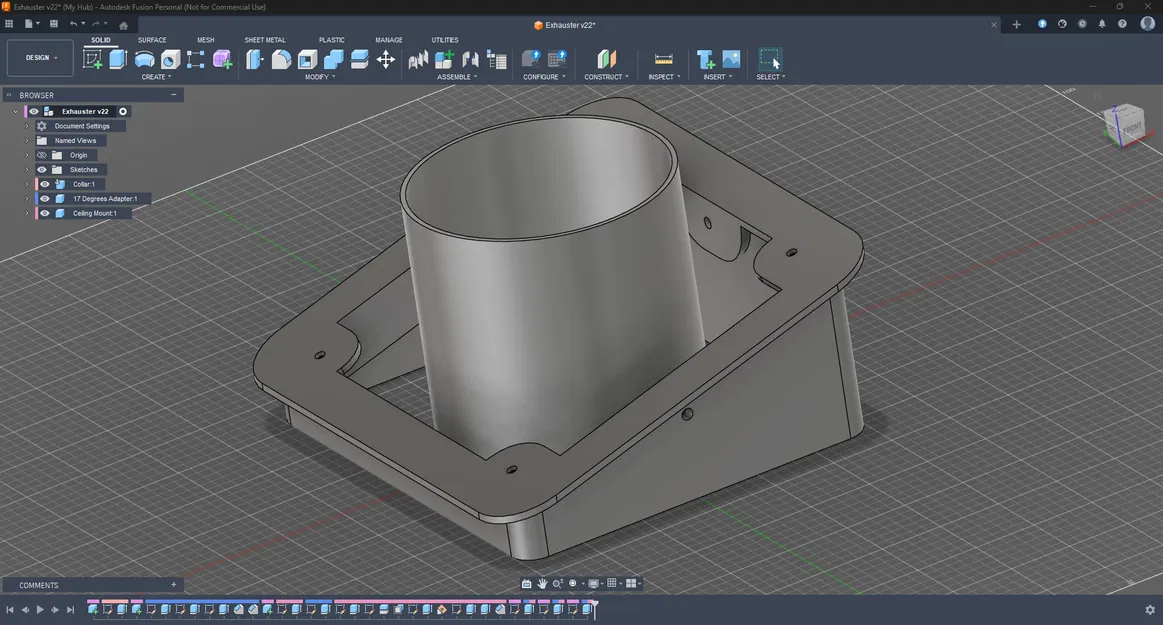
Task: Open the Surface tab
Action: tap(152, 40)
